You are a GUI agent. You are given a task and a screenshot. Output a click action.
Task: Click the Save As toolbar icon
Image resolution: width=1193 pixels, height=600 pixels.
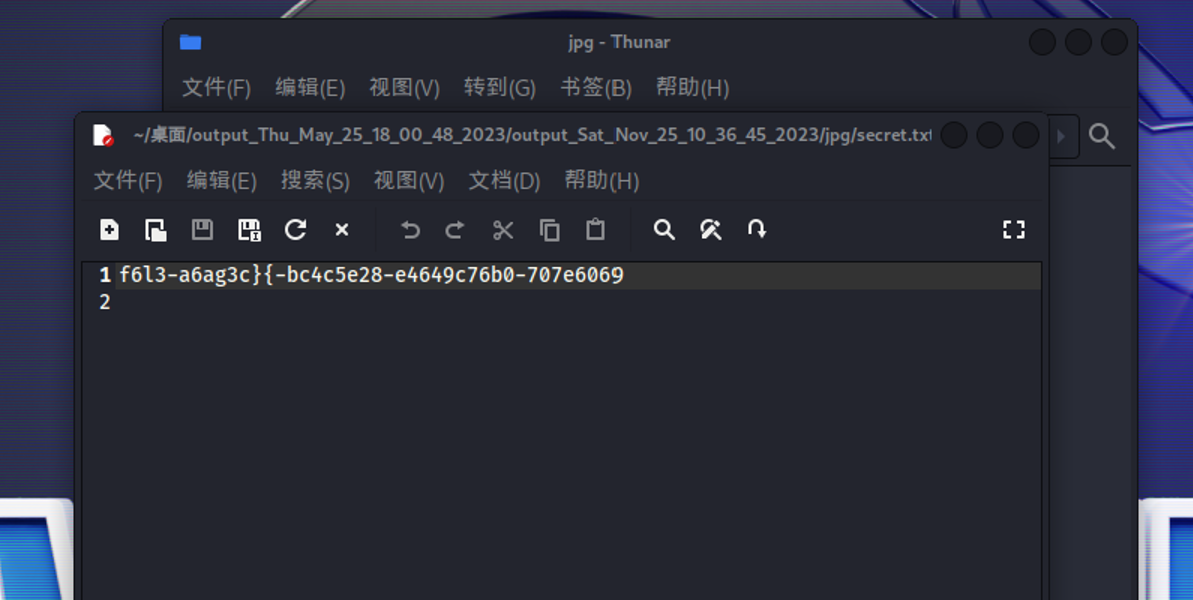[249, 230]
